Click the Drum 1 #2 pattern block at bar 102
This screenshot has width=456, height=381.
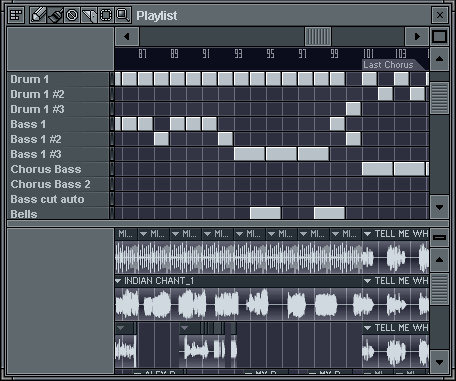(385, 94)
